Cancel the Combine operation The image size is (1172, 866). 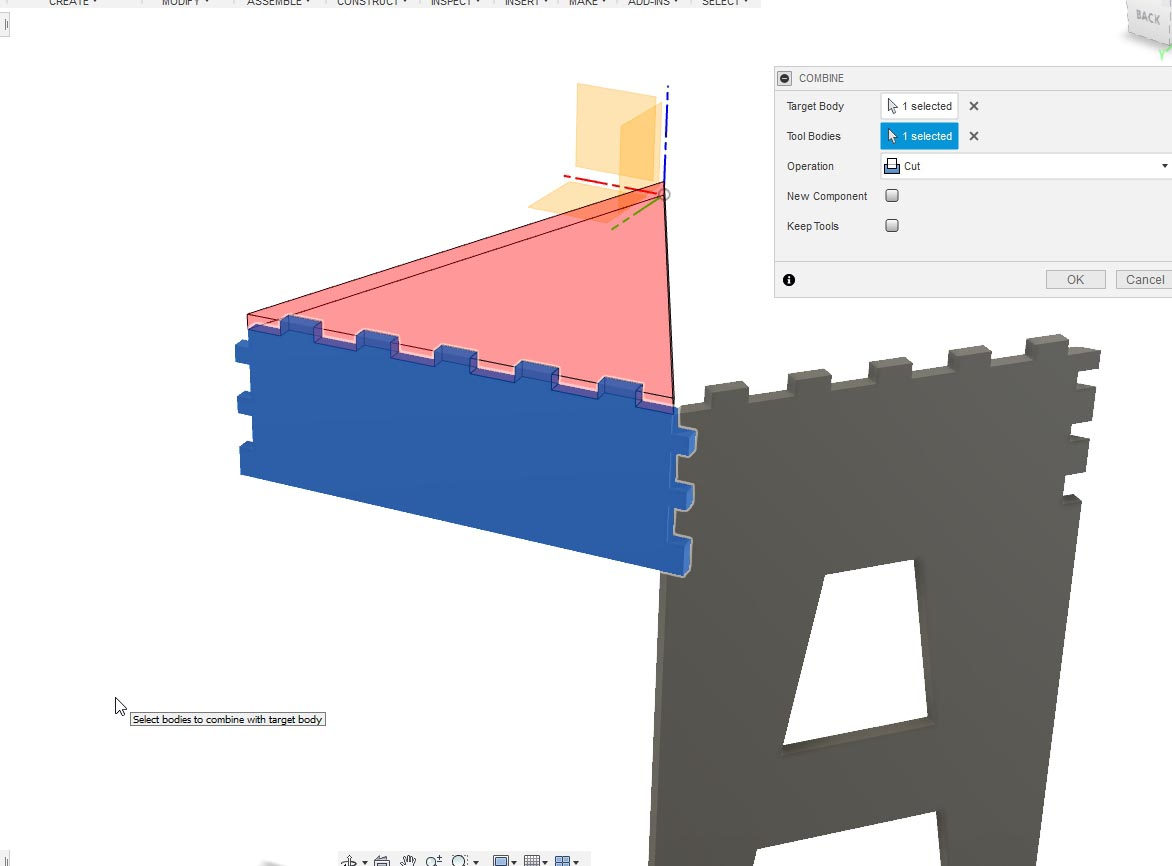(x=1144, y=279)
